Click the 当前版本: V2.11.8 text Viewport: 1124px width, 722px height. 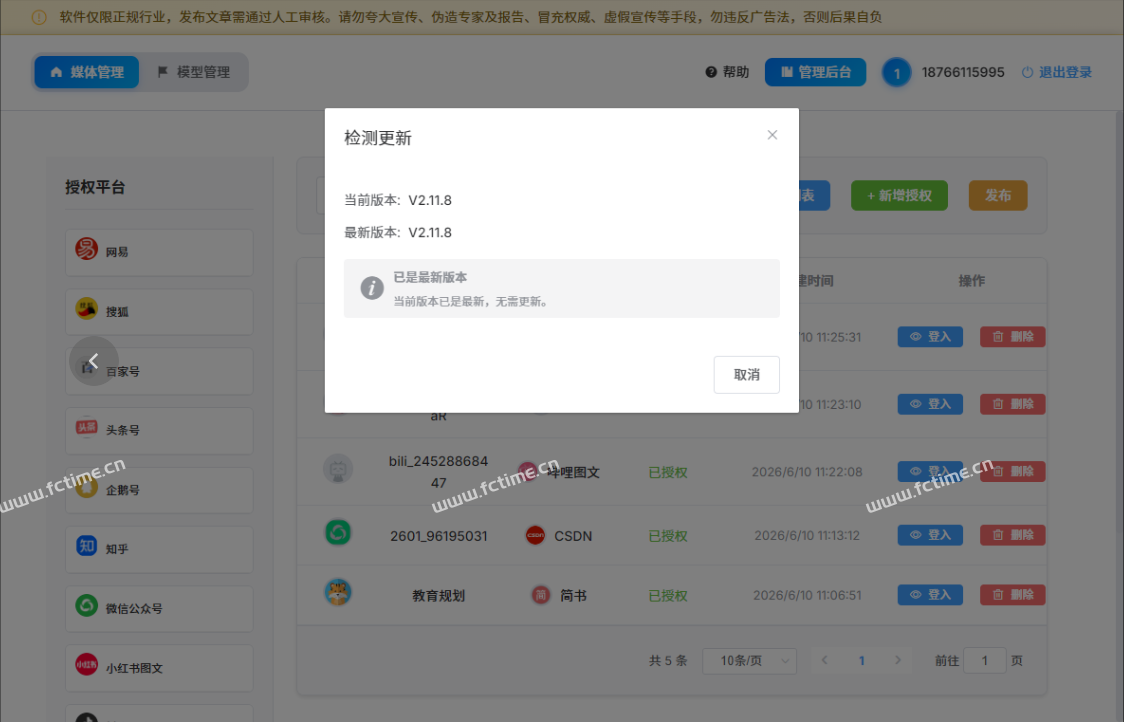click(x=398, y=200)
